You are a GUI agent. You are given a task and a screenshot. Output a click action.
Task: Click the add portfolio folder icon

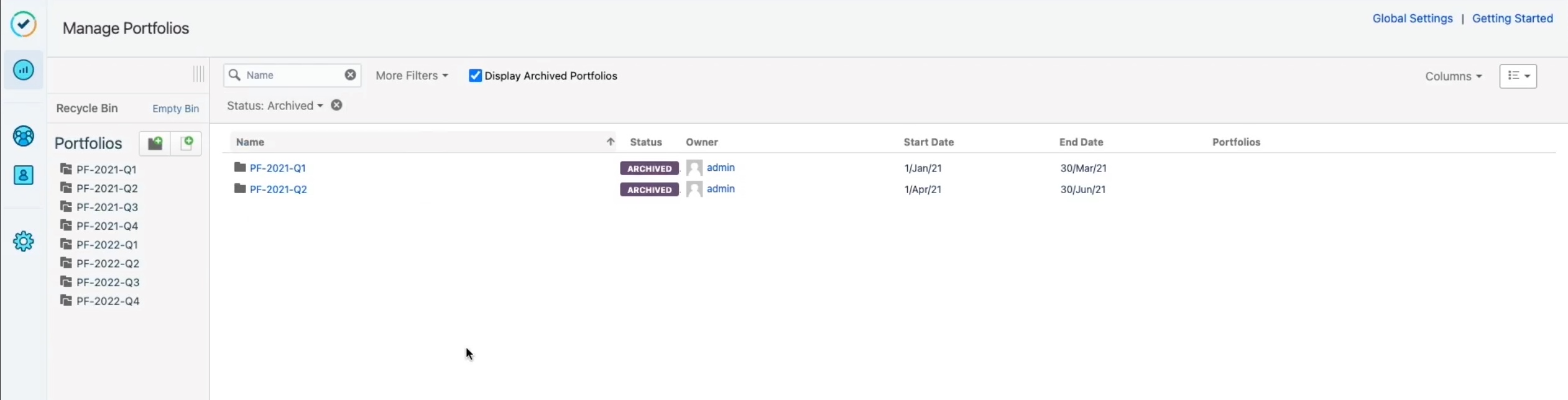coord(155,143)
